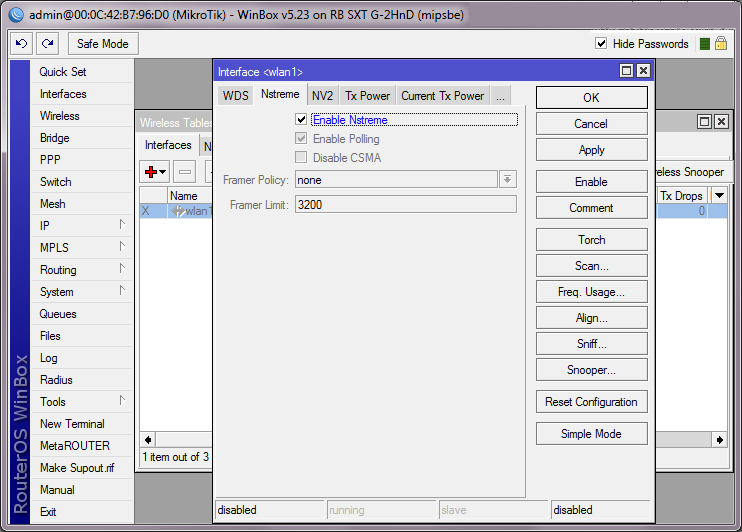Viewport: 742px width, 532px height.
Task: Open Log menu item
Action: 81,358
